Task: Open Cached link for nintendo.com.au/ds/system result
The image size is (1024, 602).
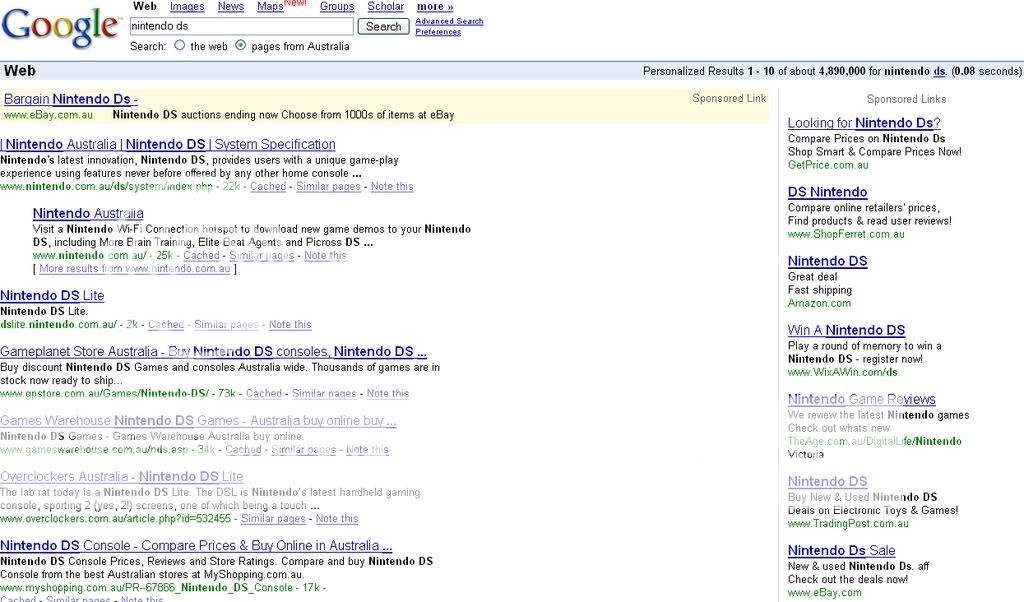Action: click(x=268, y=187)
